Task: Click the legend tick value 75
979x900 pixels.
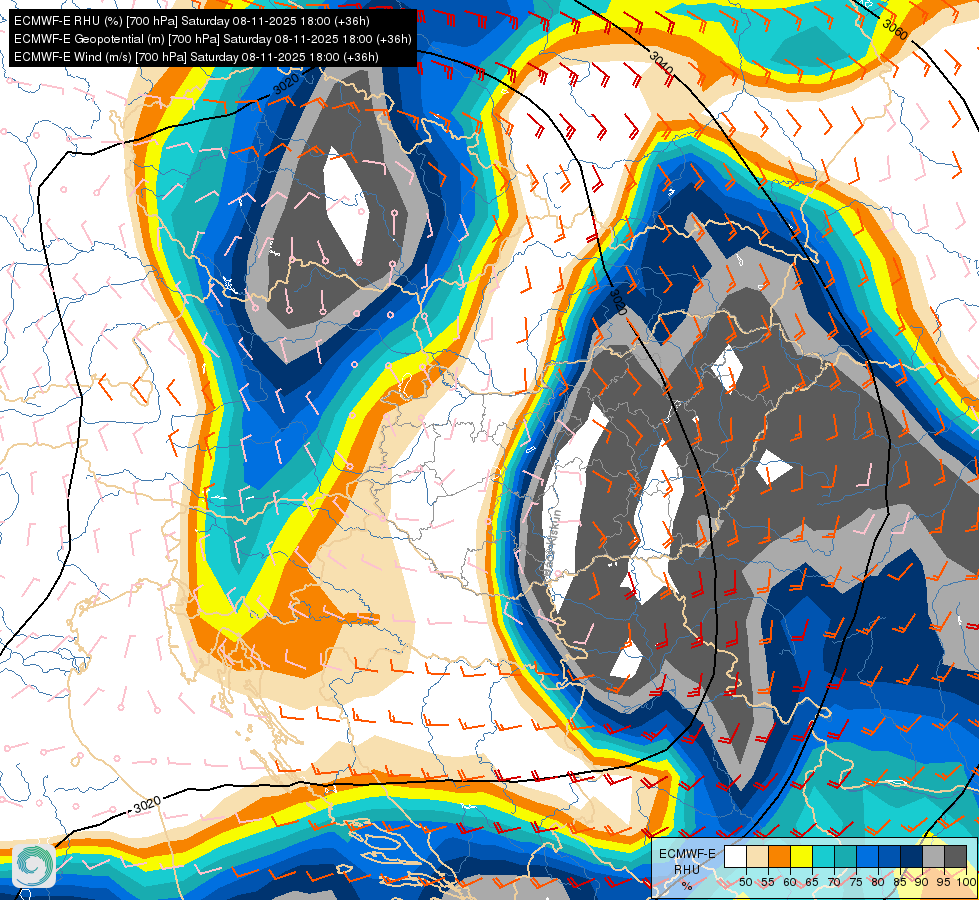Action: coord(856,882)
